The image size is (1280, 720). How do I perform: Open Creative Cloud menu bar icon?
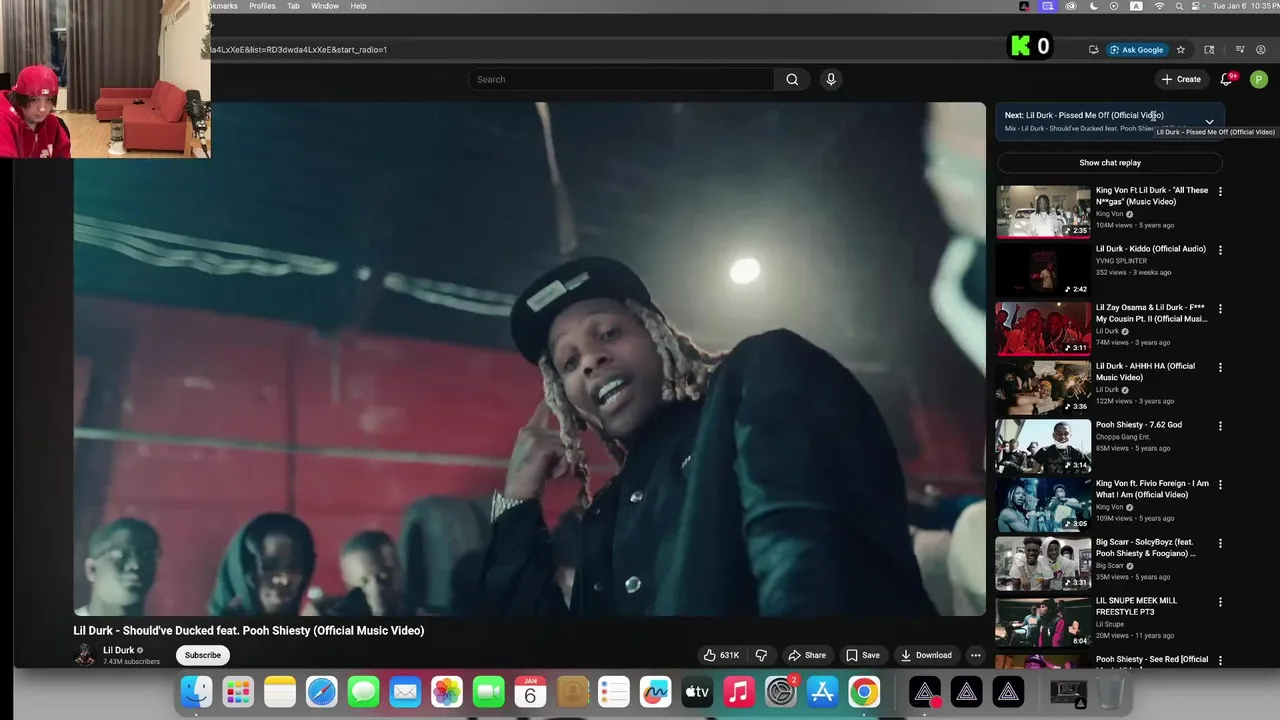click(1071, 6)
